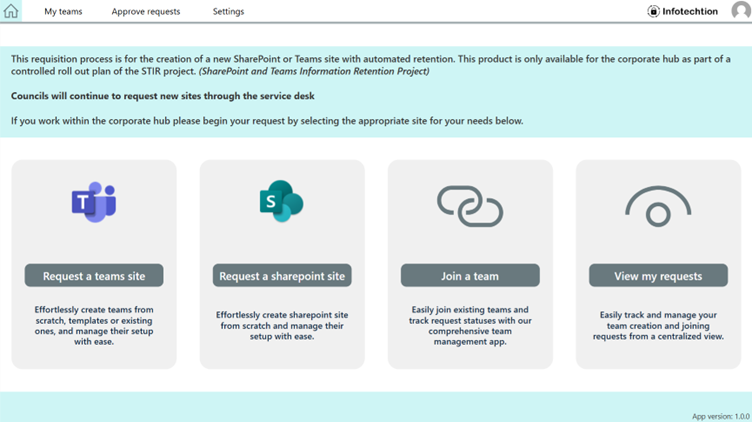Image resolution: width=752 pixels, height=422 pixels.
Task: Click the Join a team button
Action: point(470,276)
